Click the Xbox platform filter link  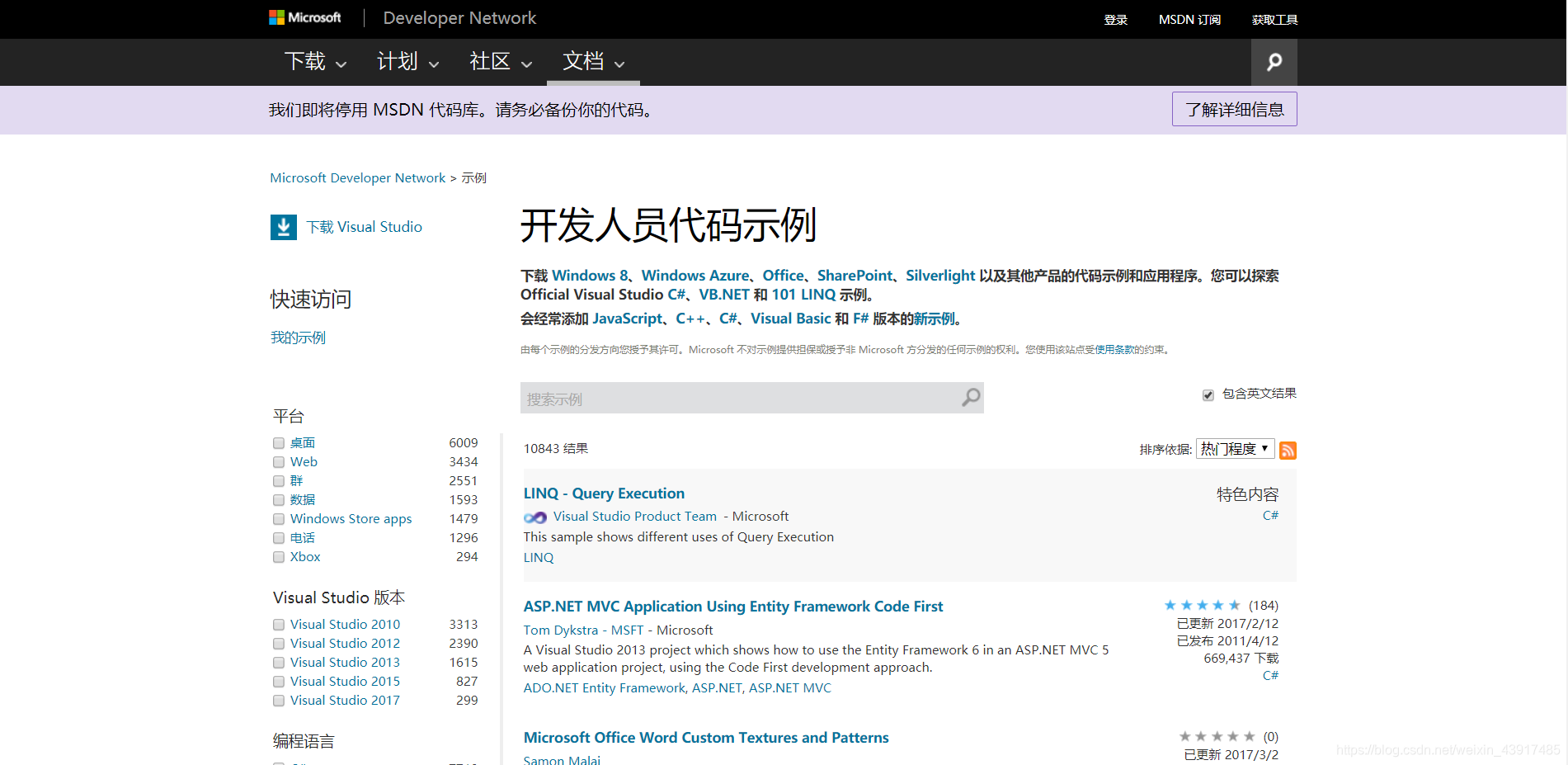pyautogui.click(x=305, y=557)
